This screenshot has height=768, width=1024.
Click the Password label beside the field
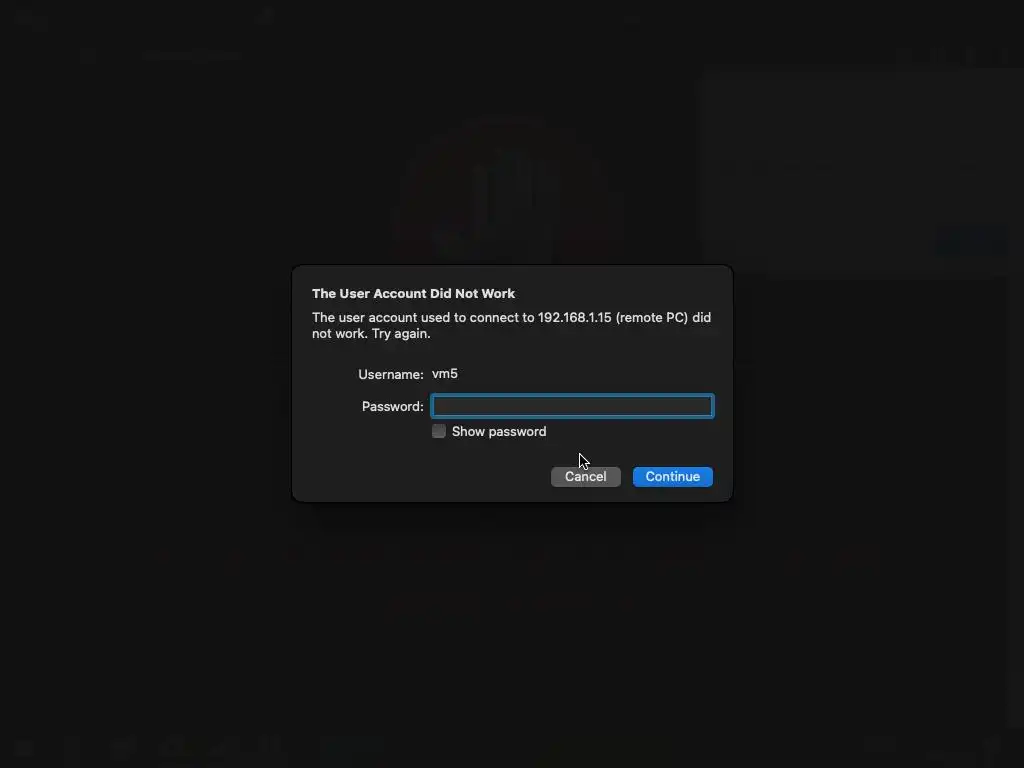pos(392,406)
